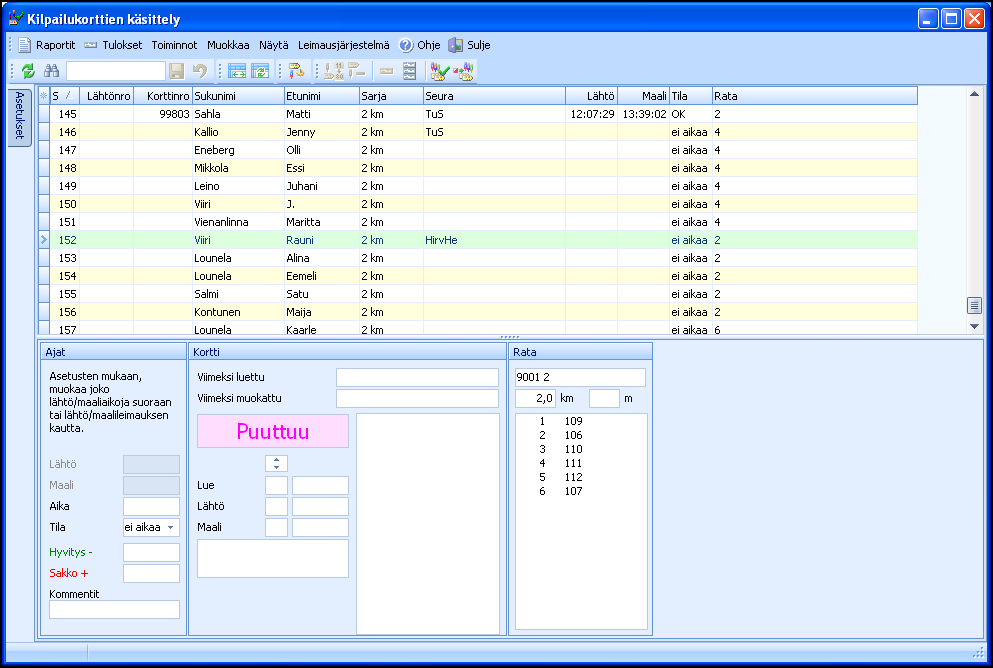Select row 153 Lounela Alina
Image resolution: width=993 pixels, height=668 pixels.
(x=478, y=258)
